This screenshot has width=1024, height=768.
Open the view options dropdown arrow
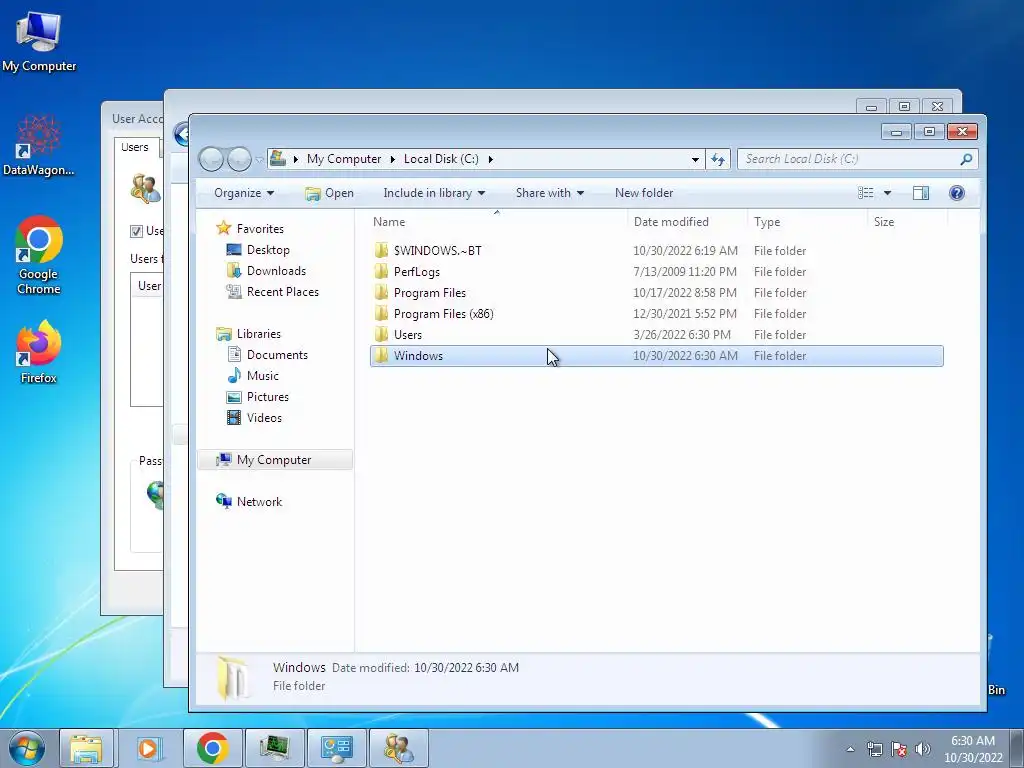tap(887, 193)
